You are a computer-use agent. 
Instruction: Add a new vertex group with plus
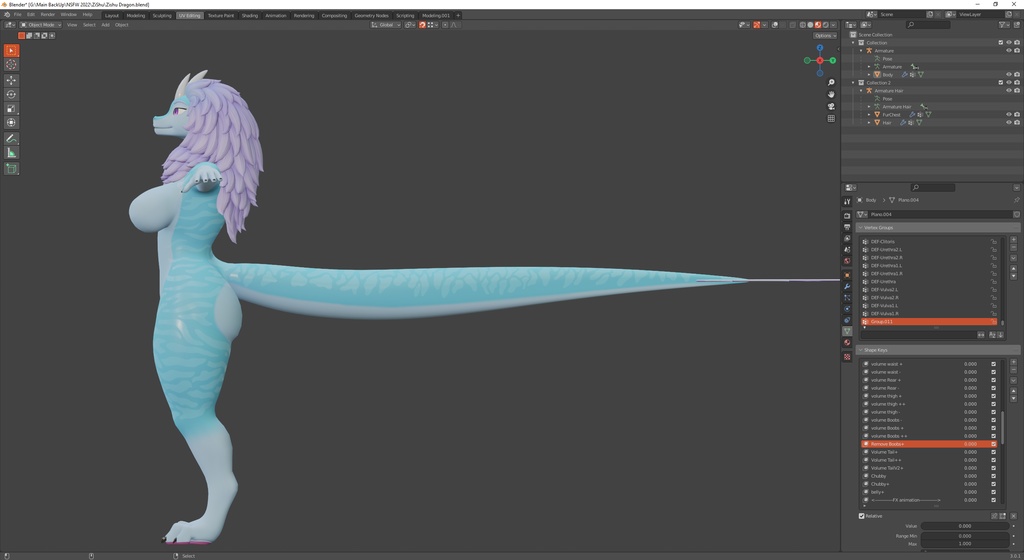click(1014, 240)
